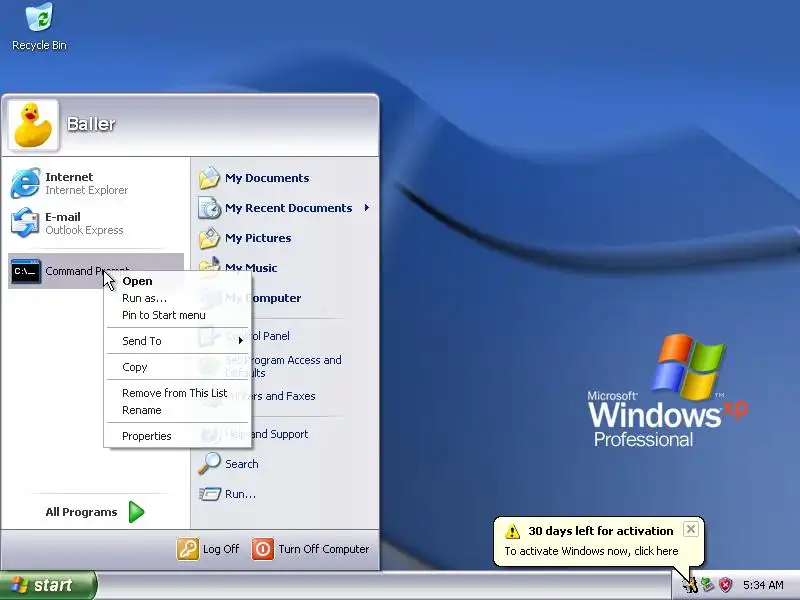800x600 pixels.
Task: Expand My Recent Documents submenu arrow
Action: (367, 208)
